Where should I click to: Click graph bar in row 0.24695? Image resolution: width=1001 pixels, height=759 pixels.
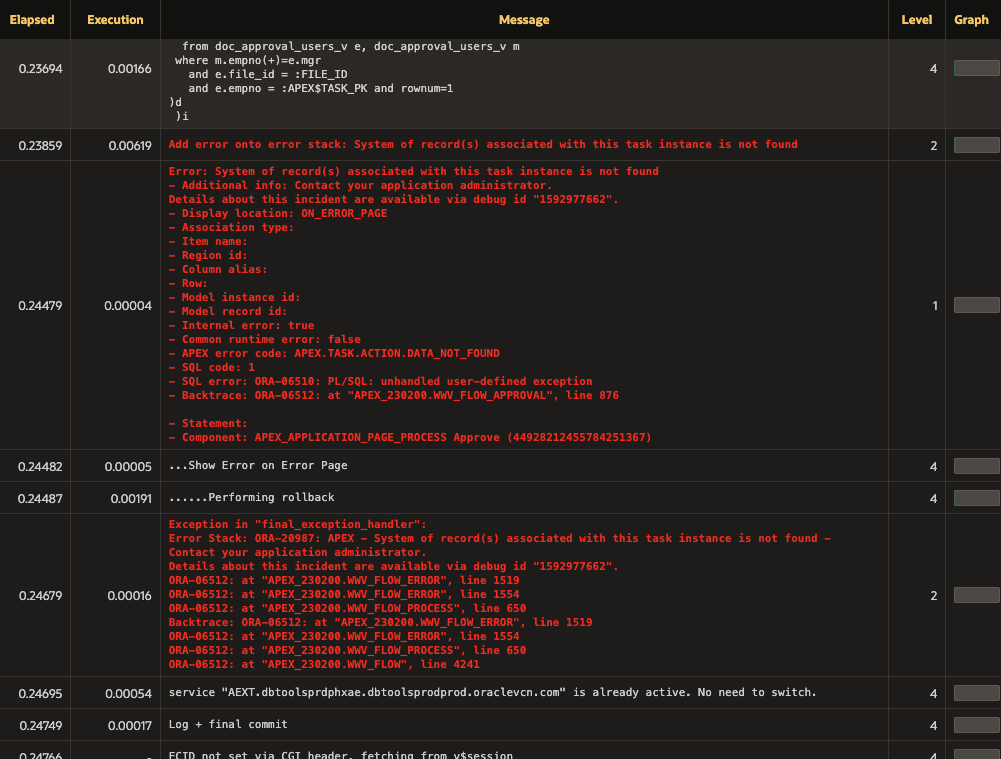pos(976,693)
